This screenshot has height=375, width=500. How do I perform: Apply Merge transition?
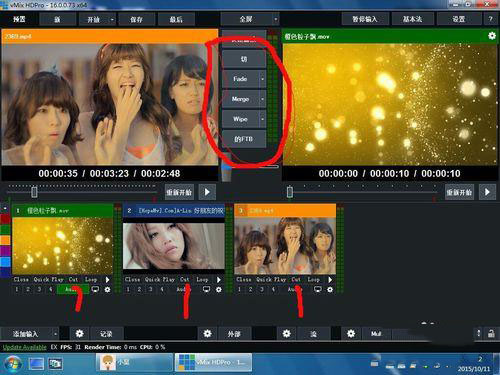click(240, 99)
